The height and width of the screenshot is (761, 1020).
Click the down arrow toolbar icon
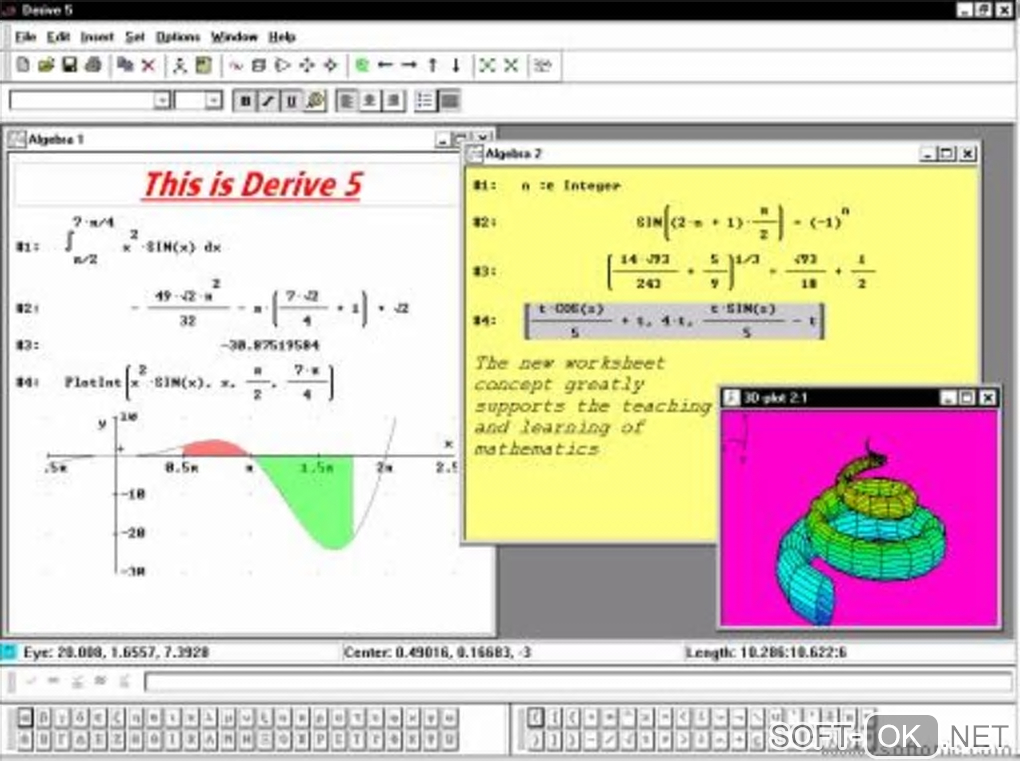click(456, 65)
